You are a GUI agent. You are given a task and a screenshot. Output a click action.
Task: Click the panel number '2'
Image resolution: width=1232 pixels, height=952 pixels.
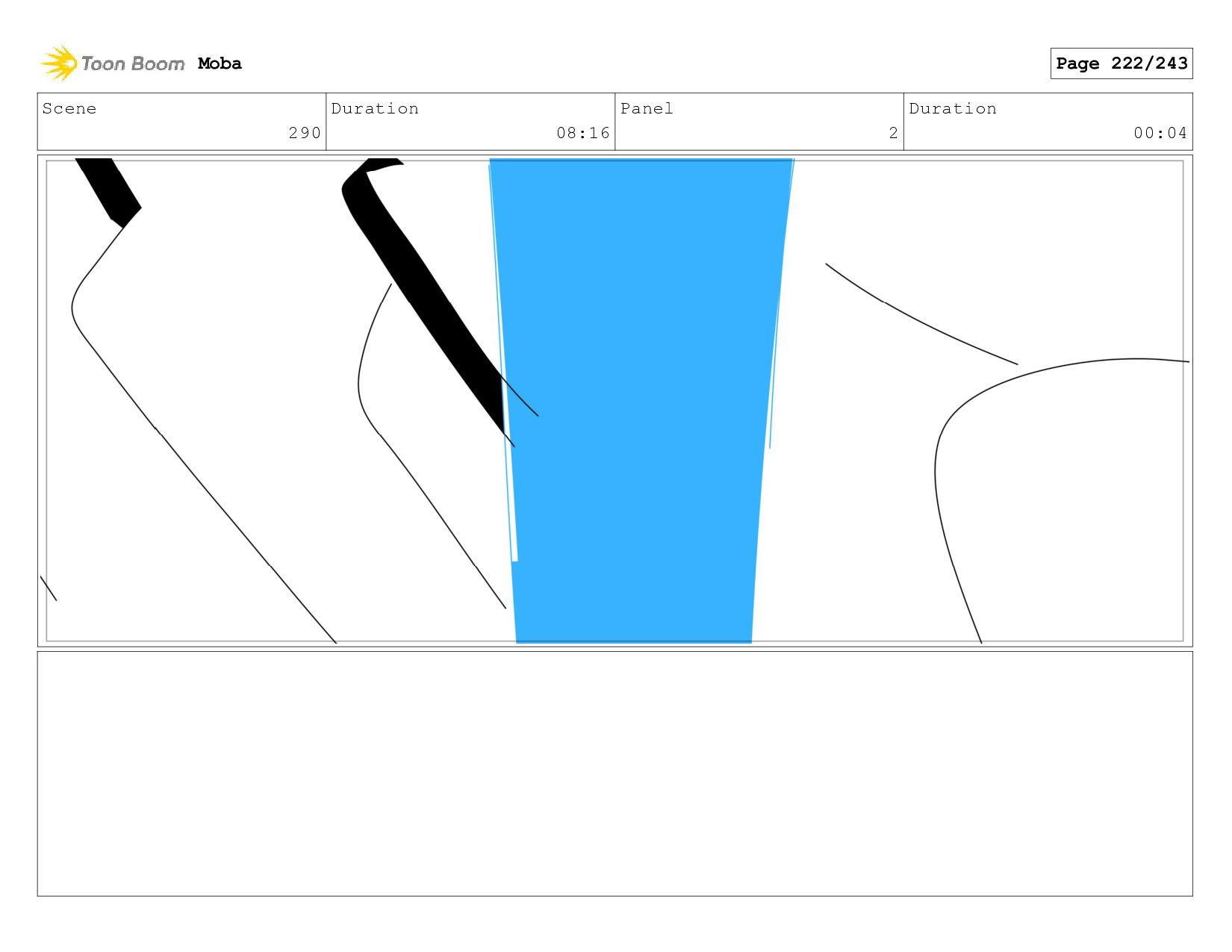pyautogui.click(x=893, y=133)
